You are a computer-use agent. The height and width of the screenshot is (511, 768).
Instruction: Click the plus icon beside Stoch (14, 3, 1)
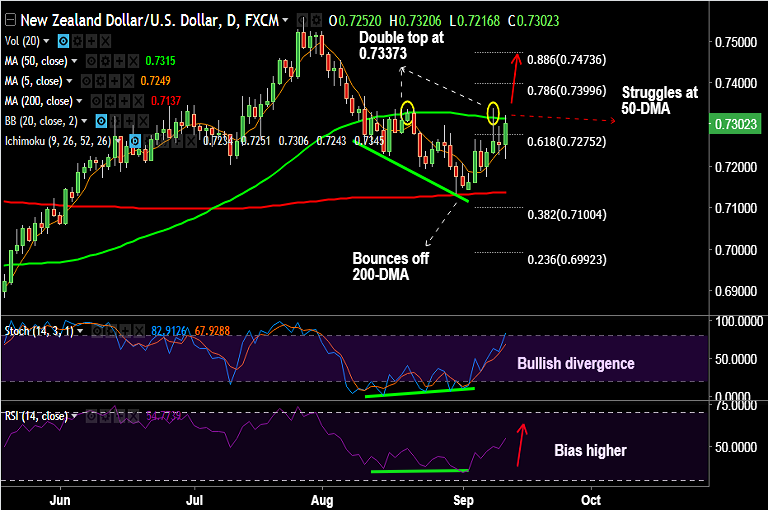tap(125, 331)
